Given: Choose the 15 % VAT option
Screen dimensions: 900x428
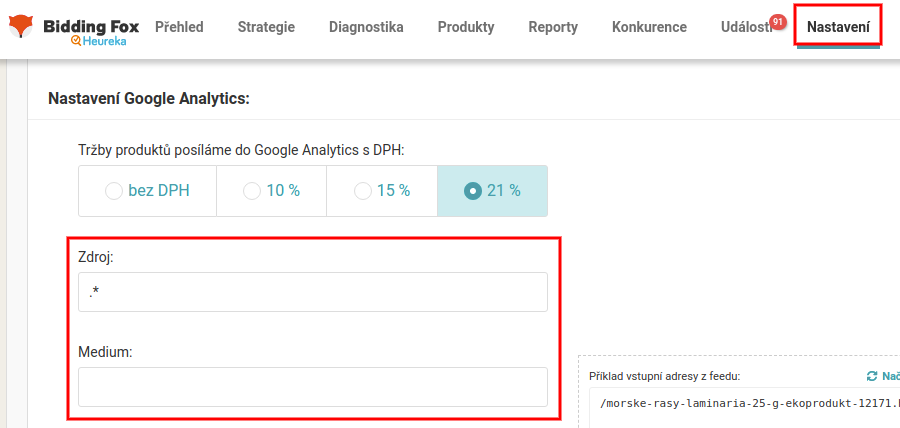Looking at the screenshot, I should (382, 191).
